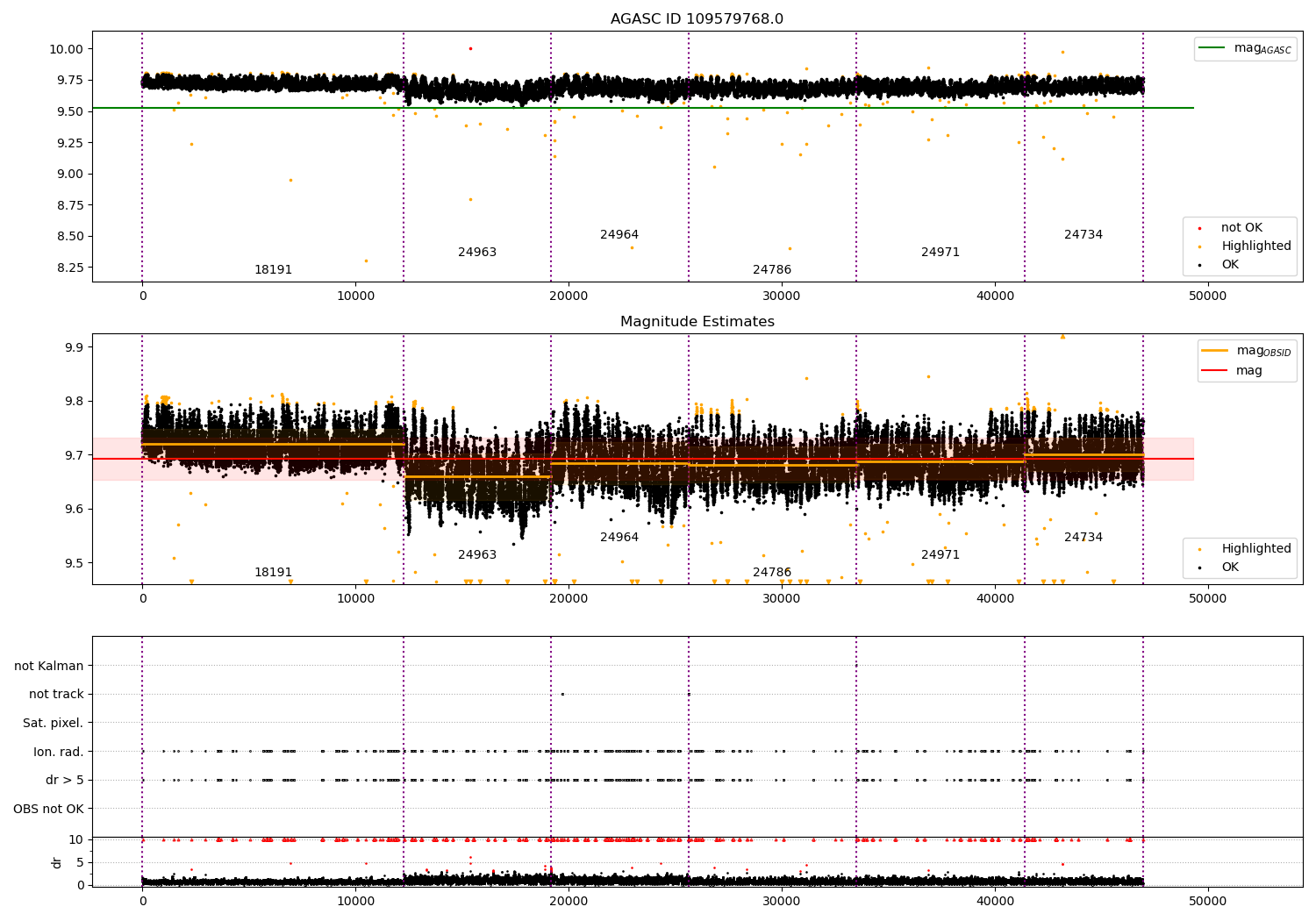This screenshot has height=921, width=1316.
Task: Click obsid label 24734 in Magnitude Estimates plot
Action: pyautogui.click(x=1084, y=538)
